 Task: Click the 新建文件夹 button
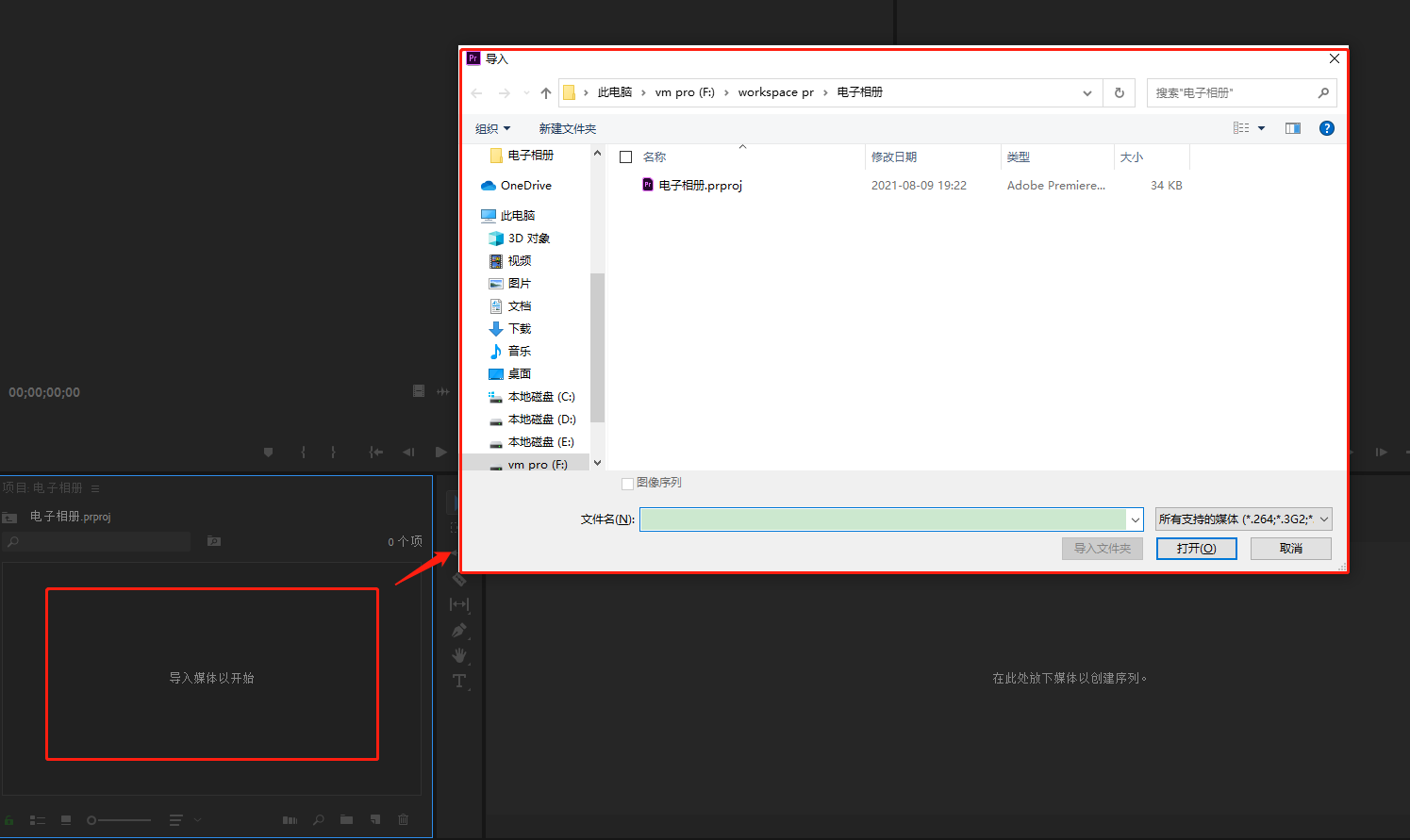568,129
